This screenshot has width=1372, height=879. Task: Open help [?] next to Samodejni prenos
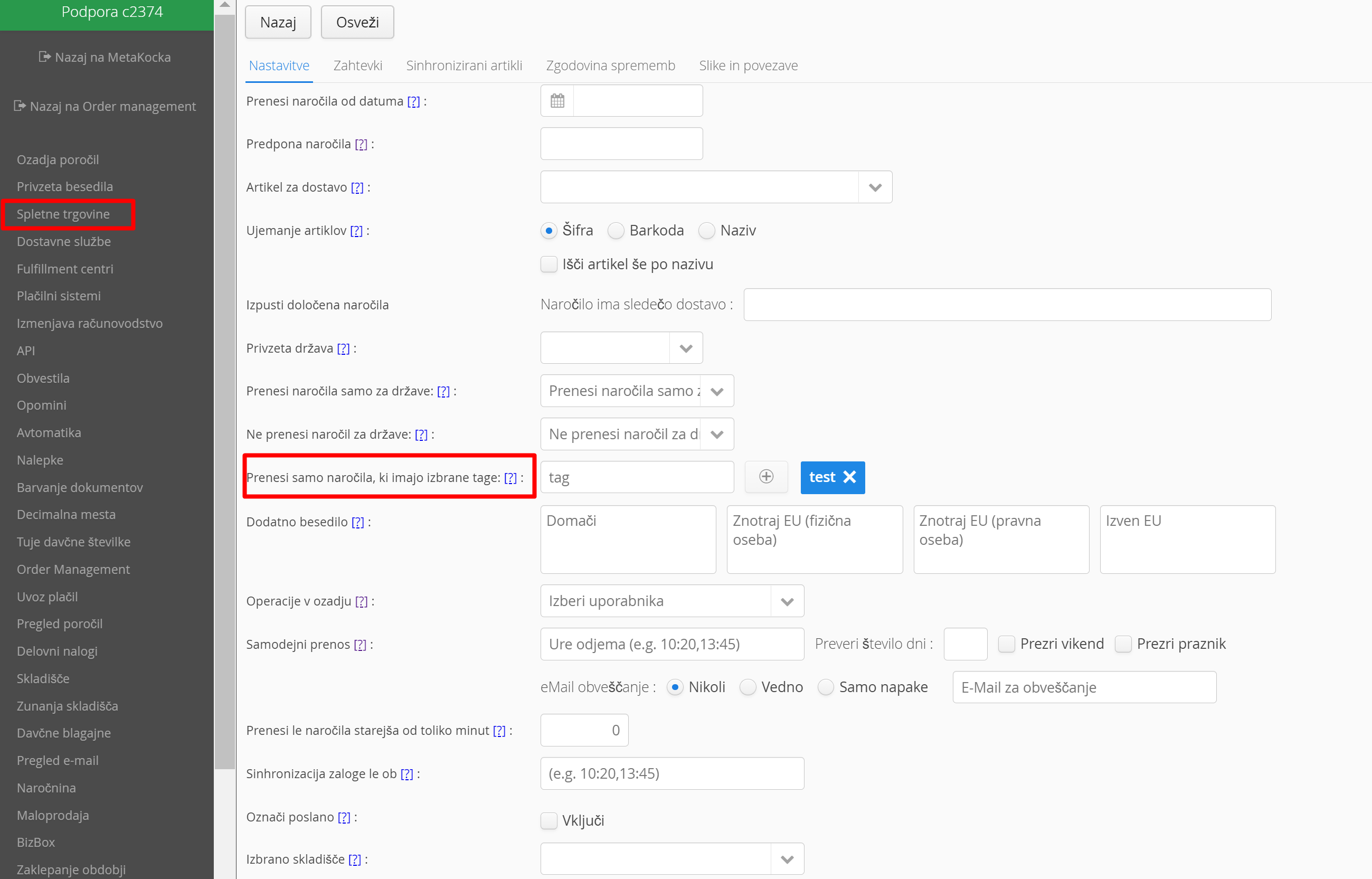[360, 645]
